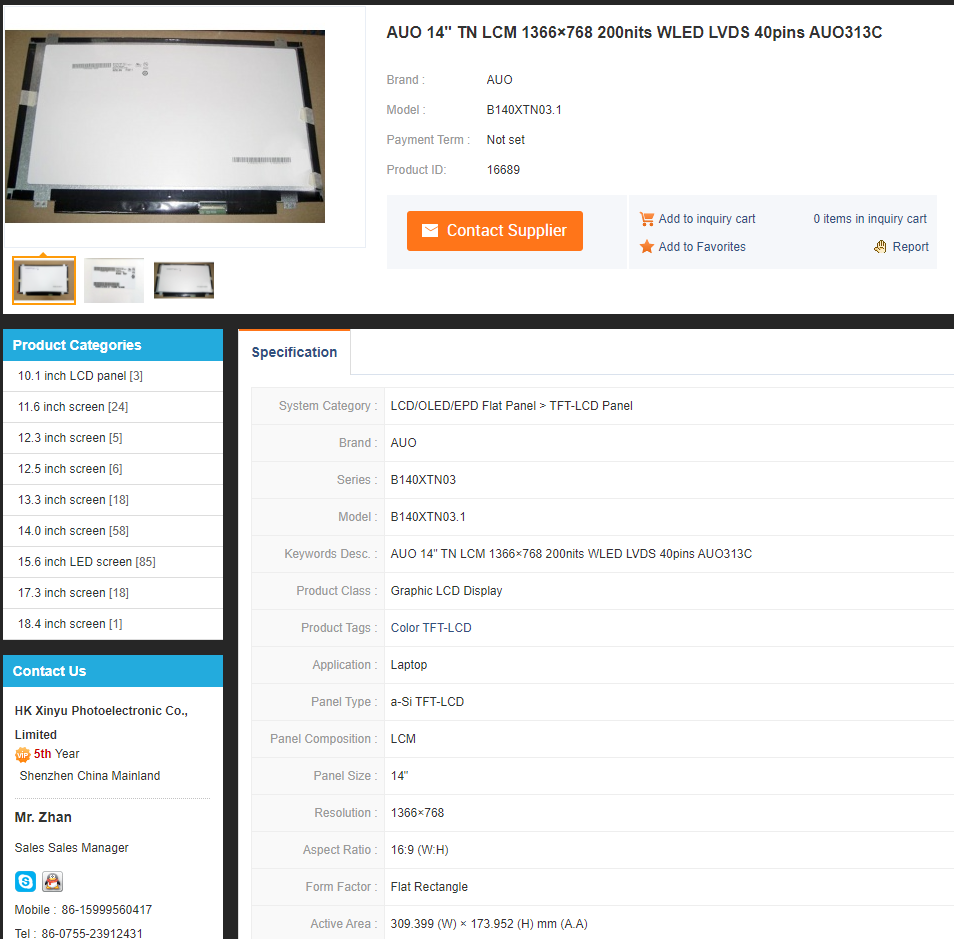Click the Report link
This screenshot has width=954, height=939.
click(x=910, y=246)
